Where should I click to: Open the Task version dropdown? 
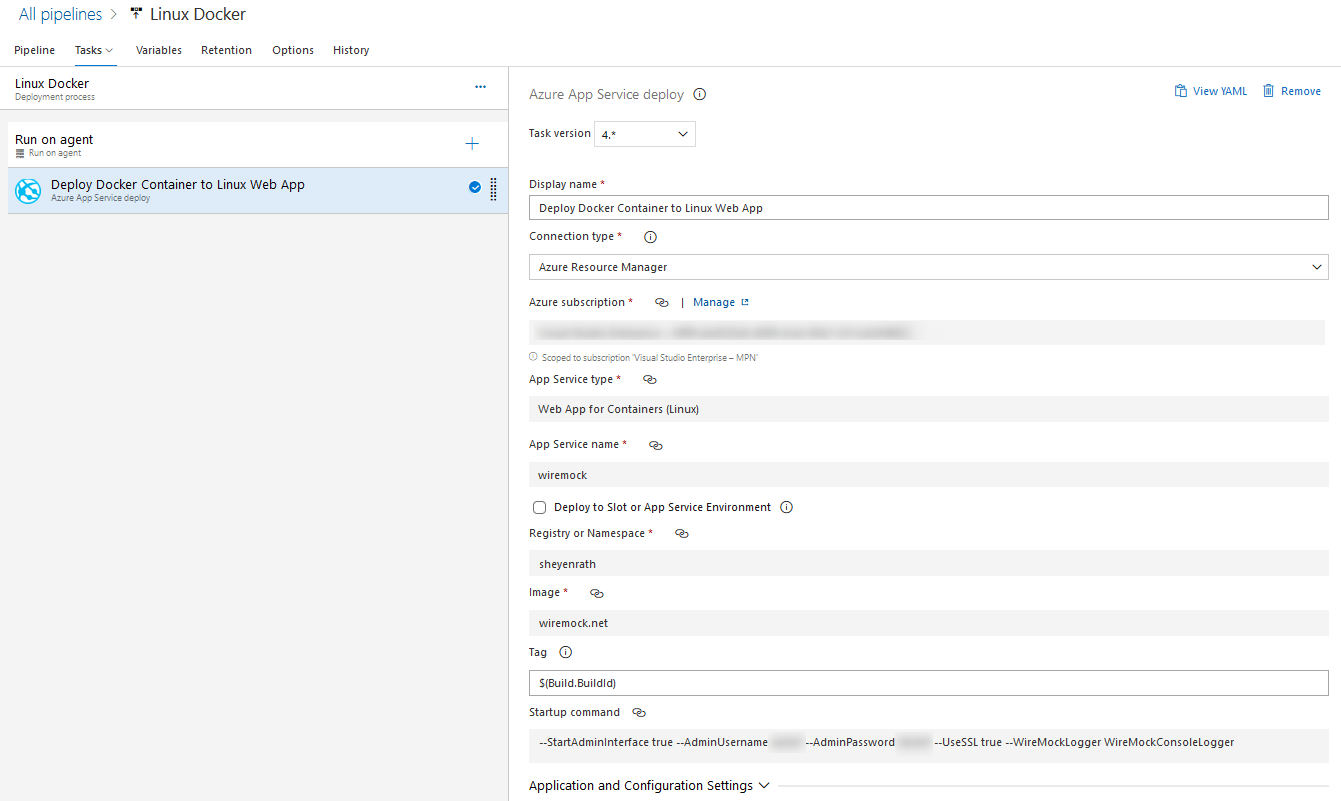click(645, 134)
